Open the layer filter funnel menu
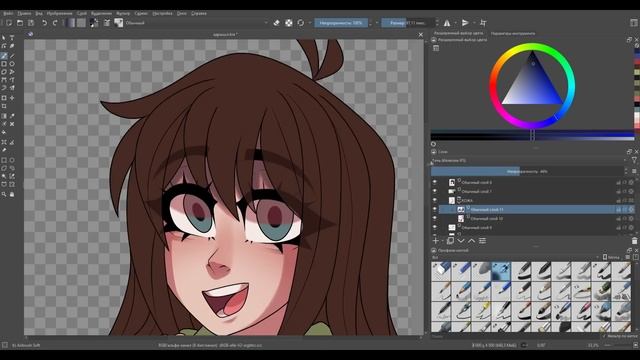 click(x=634, y=160)
